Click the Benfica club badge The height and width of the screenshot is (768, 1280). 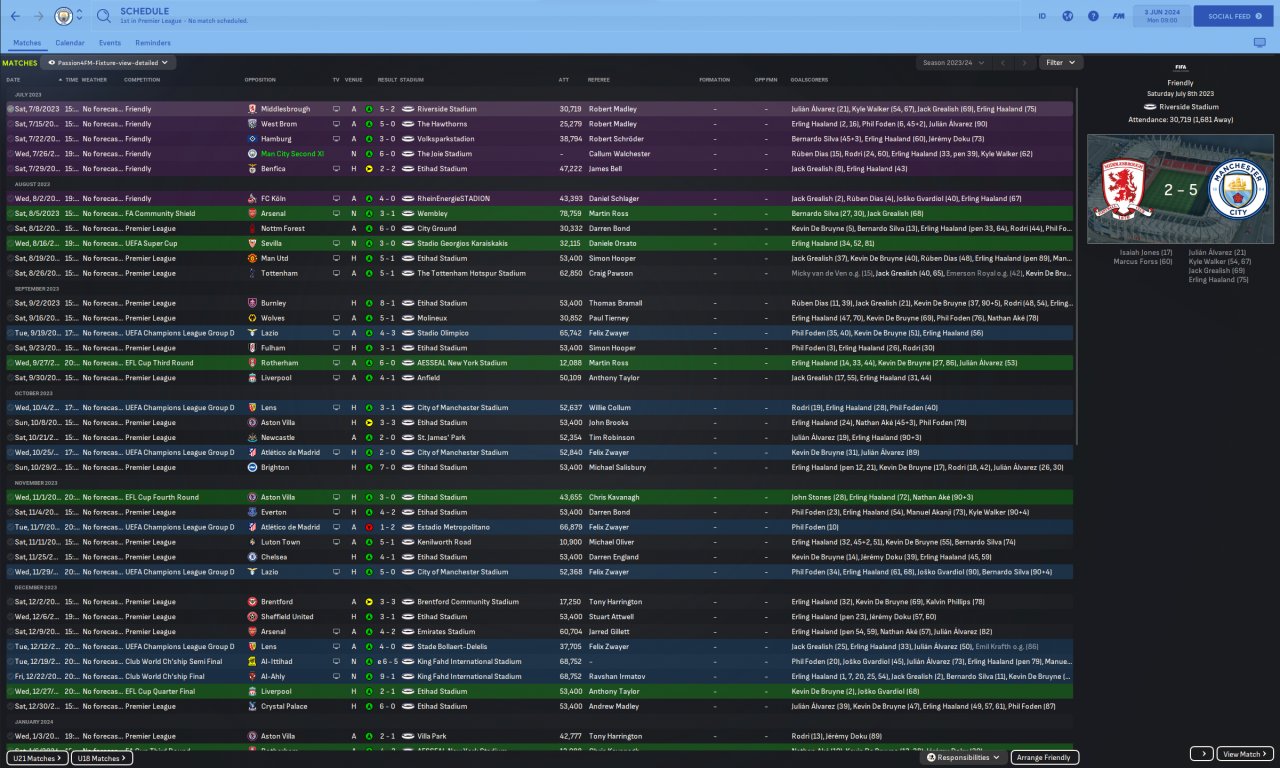click(x=251, y=169)
